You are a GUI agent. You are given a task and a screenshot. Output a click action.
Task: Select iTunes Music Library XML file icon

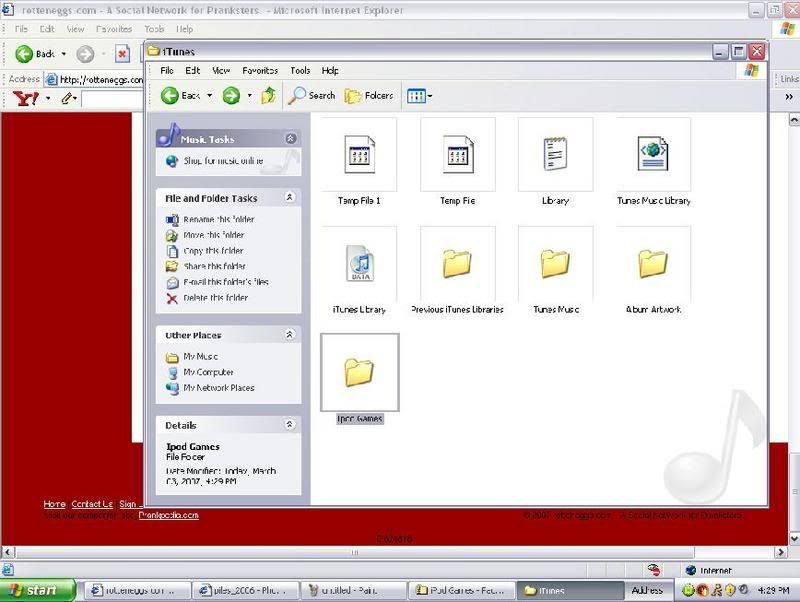[654, 154]
